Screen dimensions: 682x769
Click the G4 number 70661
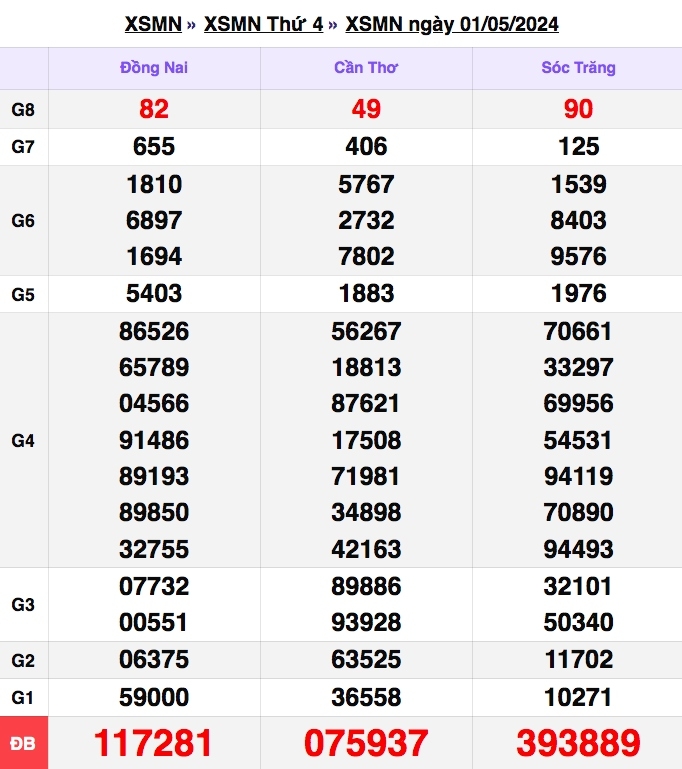pos(578,331)
